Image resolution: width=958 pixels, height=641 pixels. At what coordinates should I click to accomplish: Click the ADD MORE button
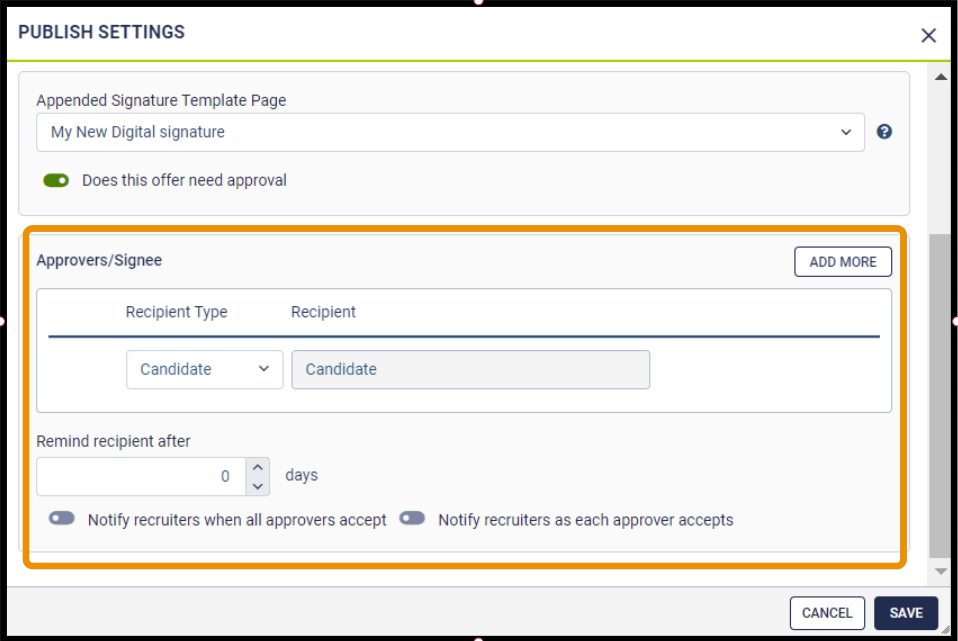(x=842, y=262)
